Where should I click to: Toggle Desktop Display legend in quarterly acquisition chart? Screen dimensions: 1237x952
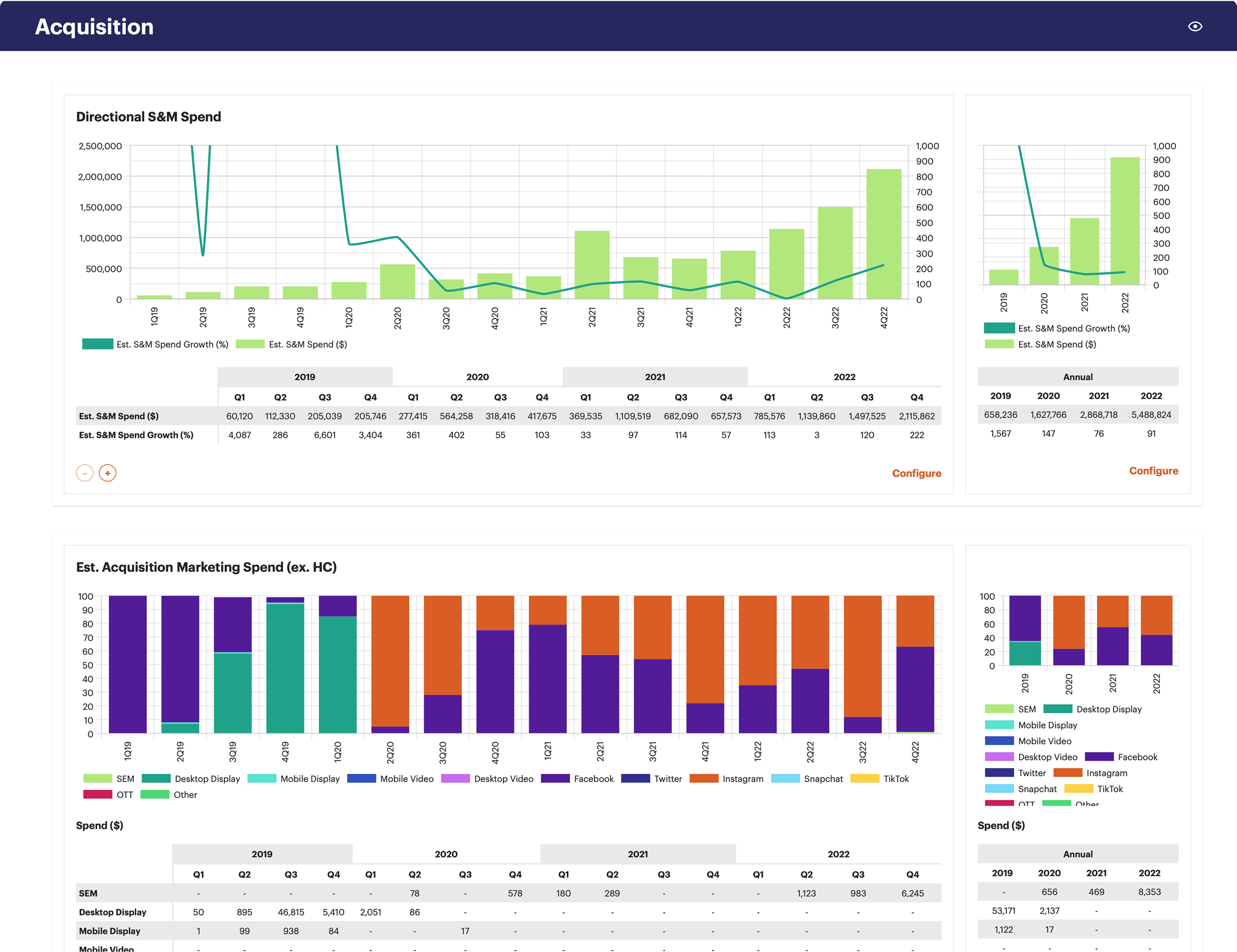point(191,779)
